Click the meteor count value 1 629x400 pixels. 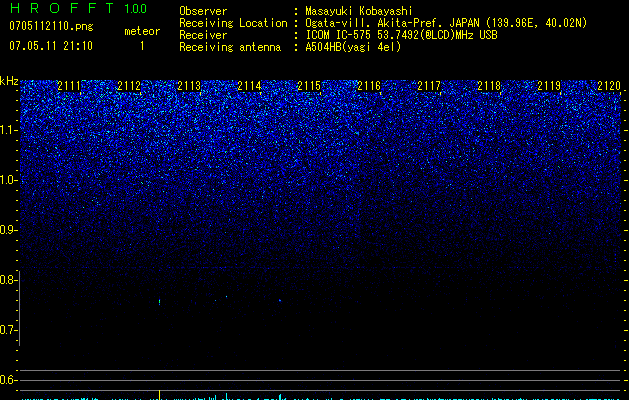pos(142,46)
